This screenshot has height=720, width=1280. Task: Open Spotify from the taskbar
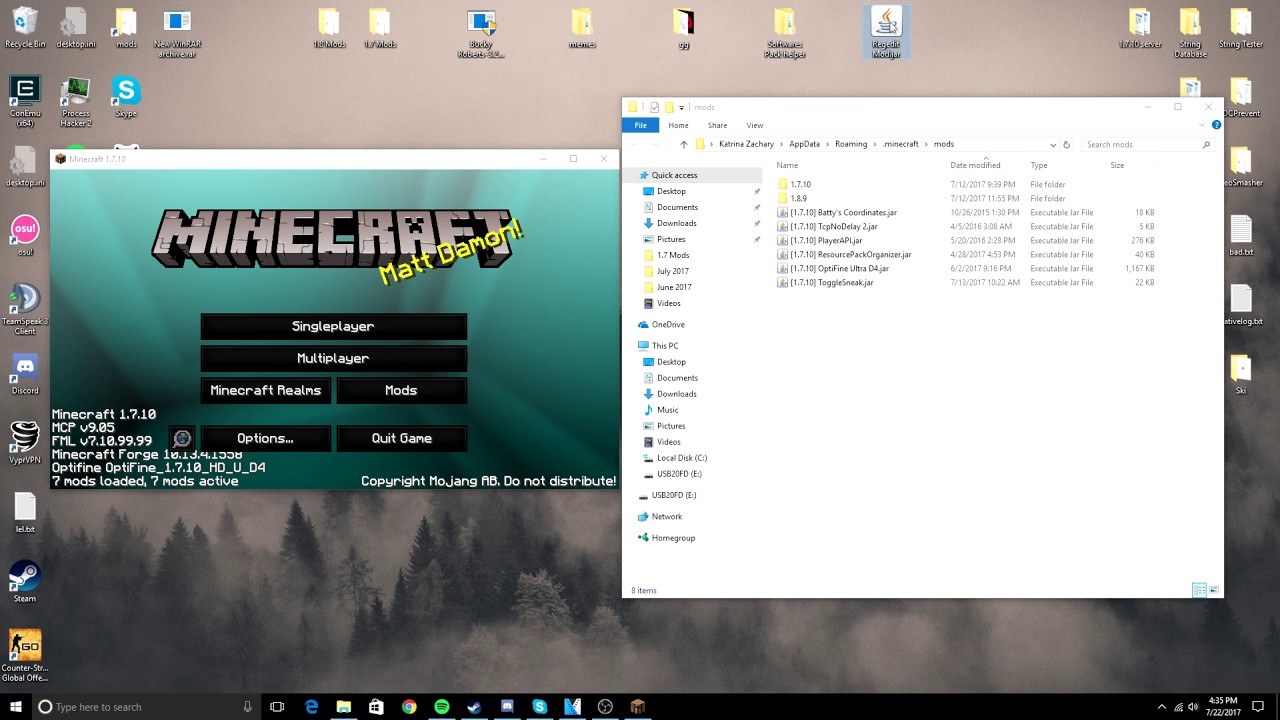441,707
